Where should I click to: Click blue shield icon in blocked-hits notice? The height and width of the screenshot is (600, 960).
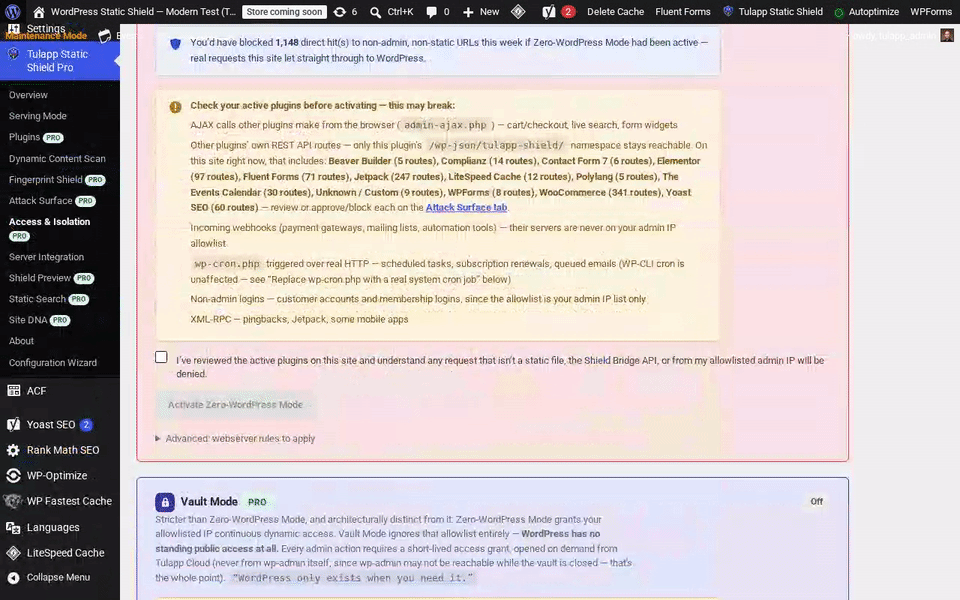click(x=175, y=44)
